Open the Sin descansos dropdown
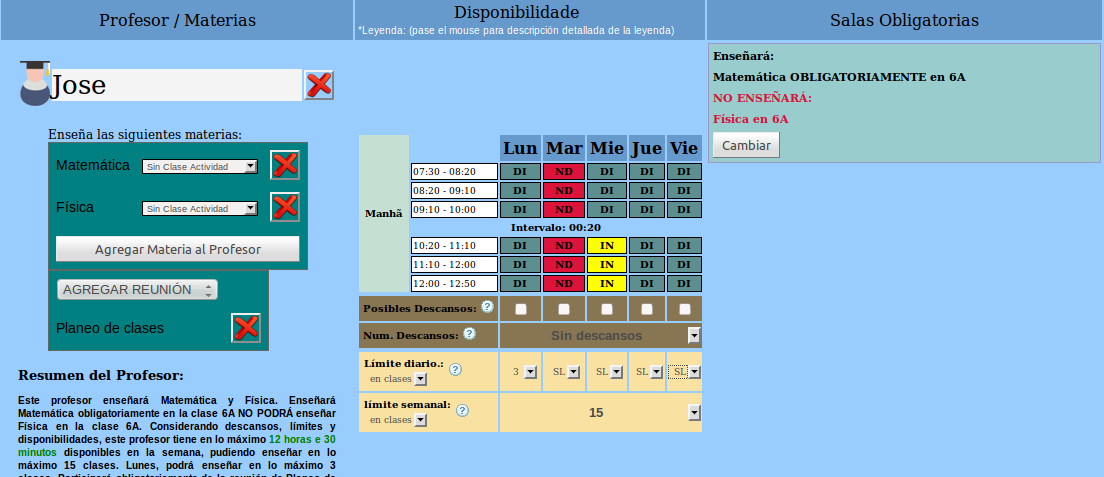Screen dimensions: 1104x477 600,335
